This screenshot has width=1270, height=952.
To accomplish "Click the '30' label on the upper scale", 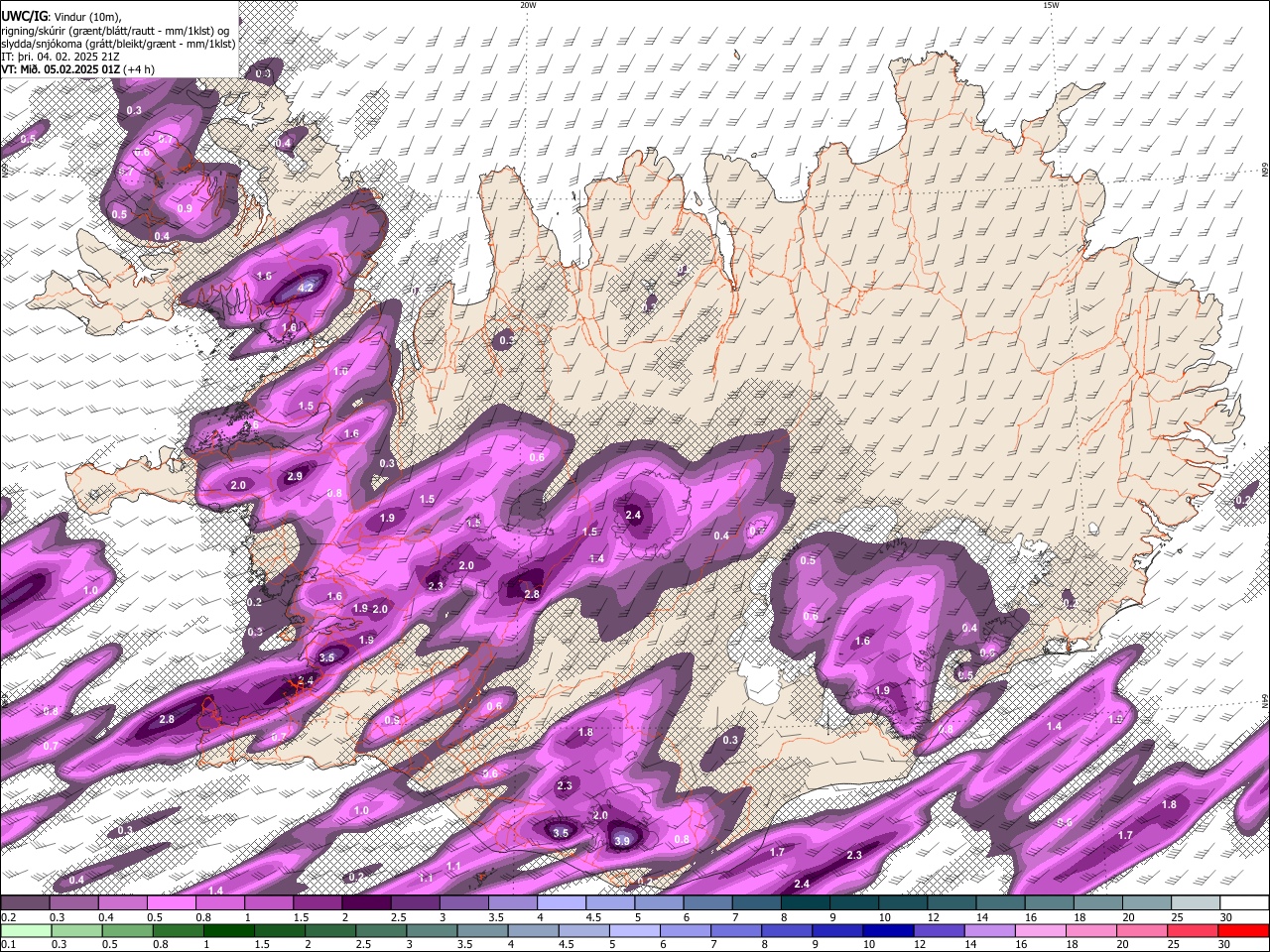I will [x=1226, y=917].
